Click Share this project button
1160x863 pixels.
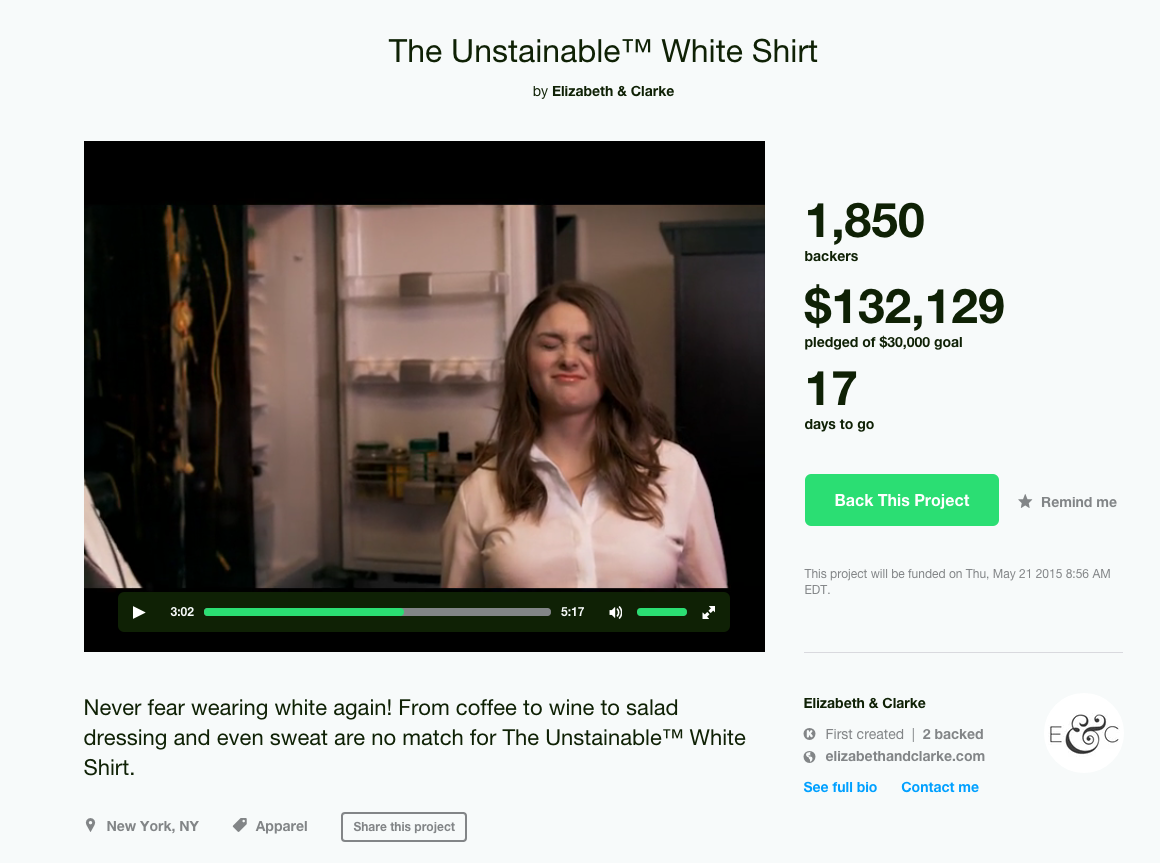[404, 827]
